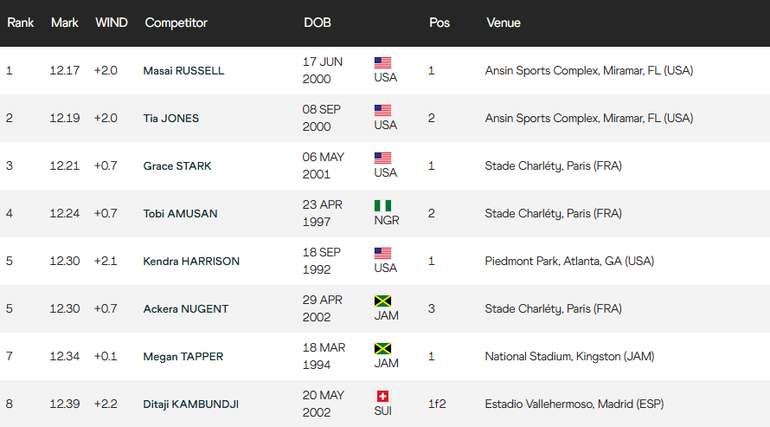Viewport: 770px width, 427px height.
Task: Click the Jamaica flag beside Megan Tapper
Action: point(383,349)
